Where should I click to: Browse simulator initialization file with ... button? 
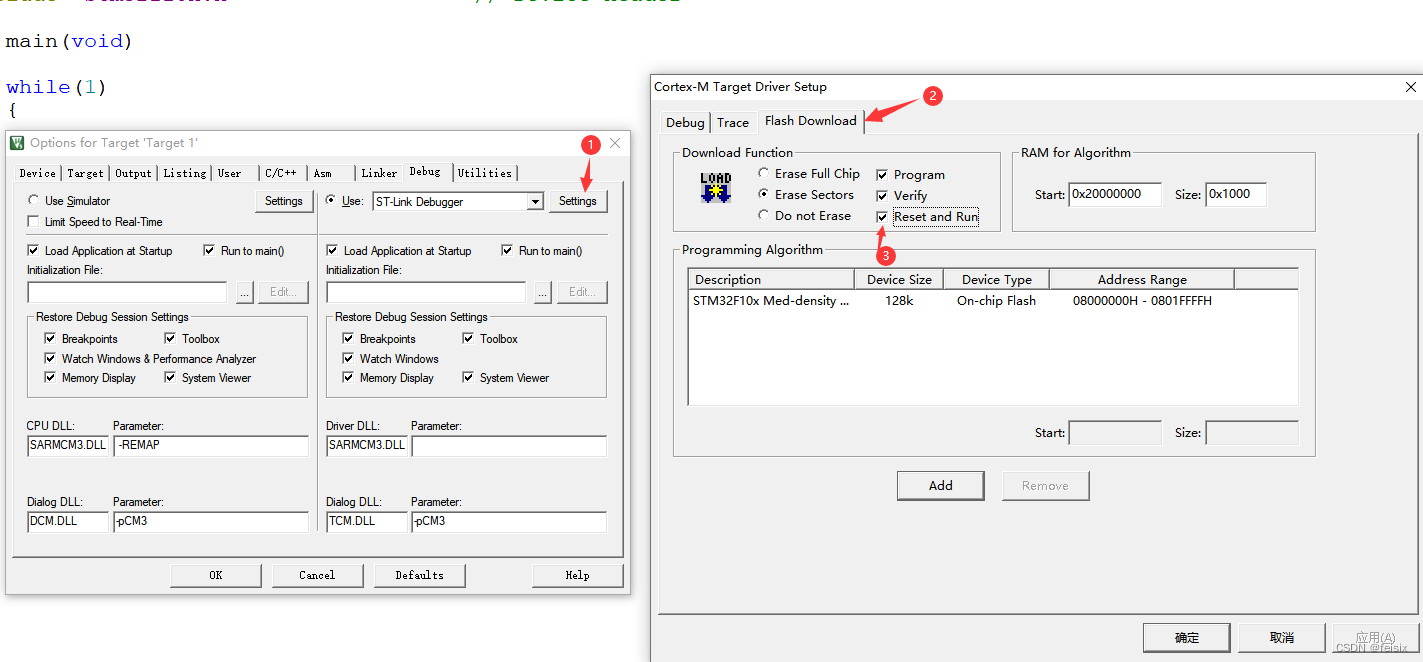[x=245, y=292]
